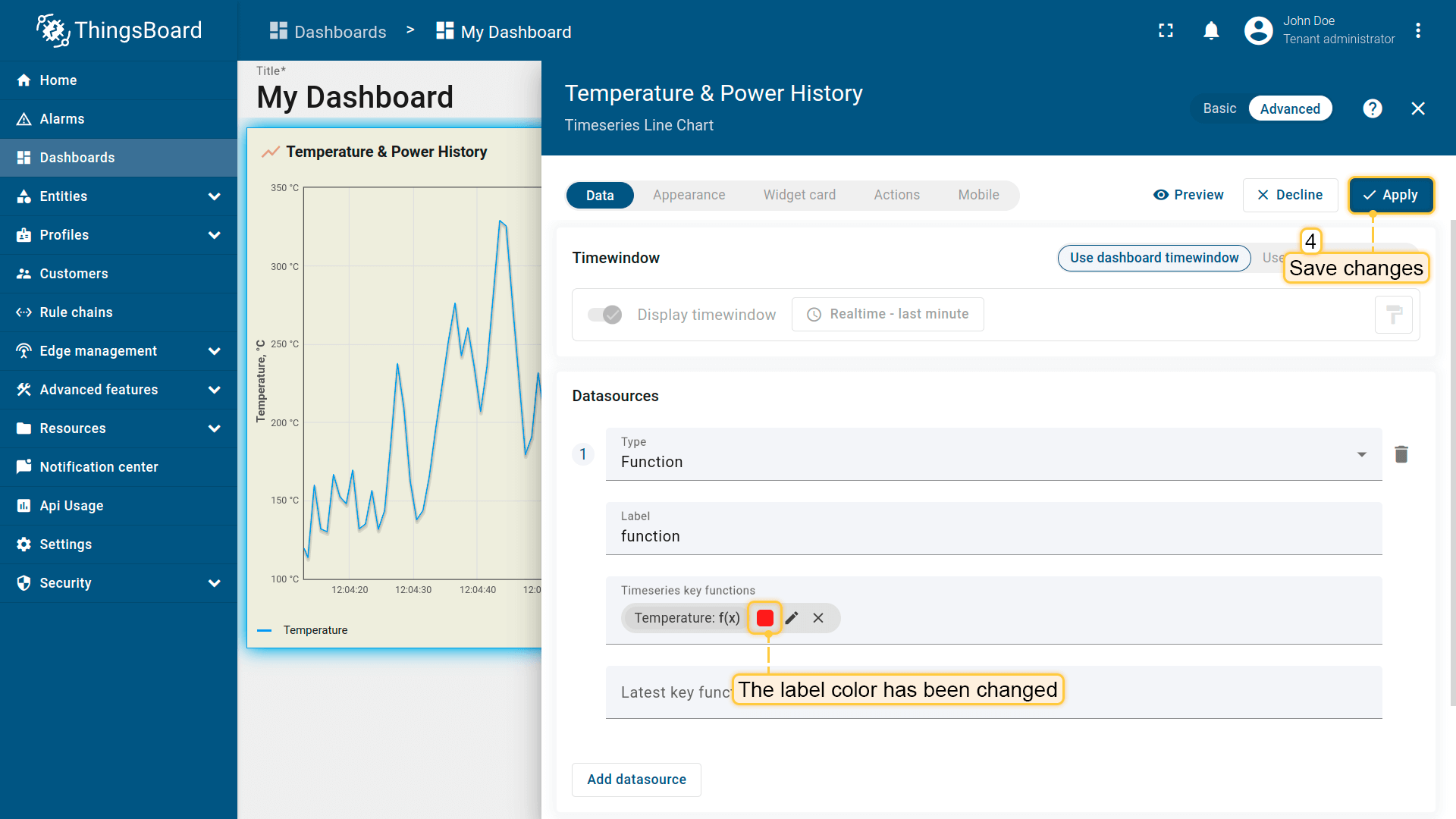
Task: Switch to the Appearance tab
Action: point(689,195)
